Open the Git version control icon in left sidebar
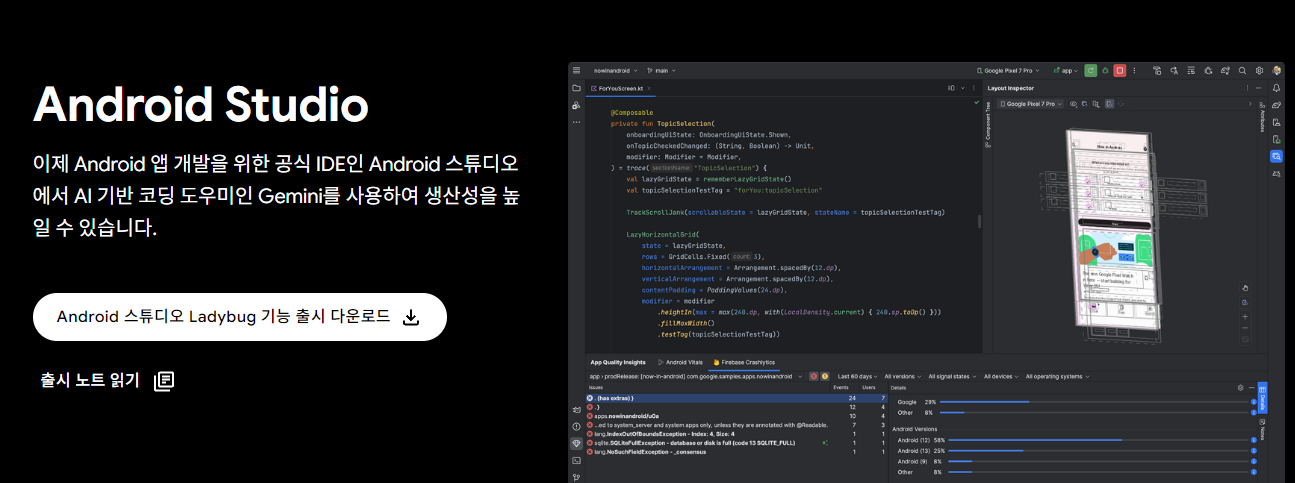The image size is (1295, 483). [x=576, y=477]
